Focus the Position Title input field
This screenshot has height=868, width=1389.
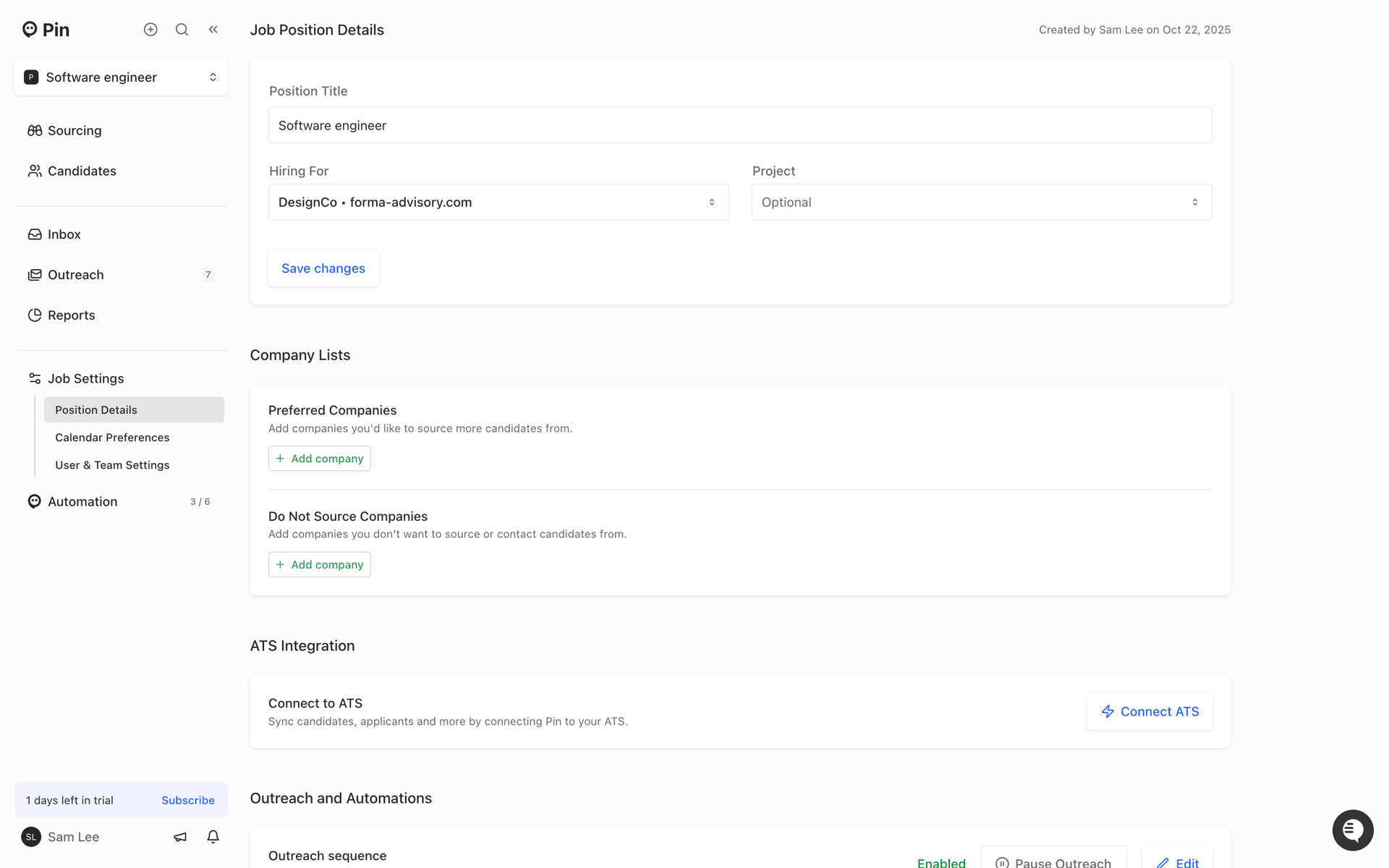[740, 125]
